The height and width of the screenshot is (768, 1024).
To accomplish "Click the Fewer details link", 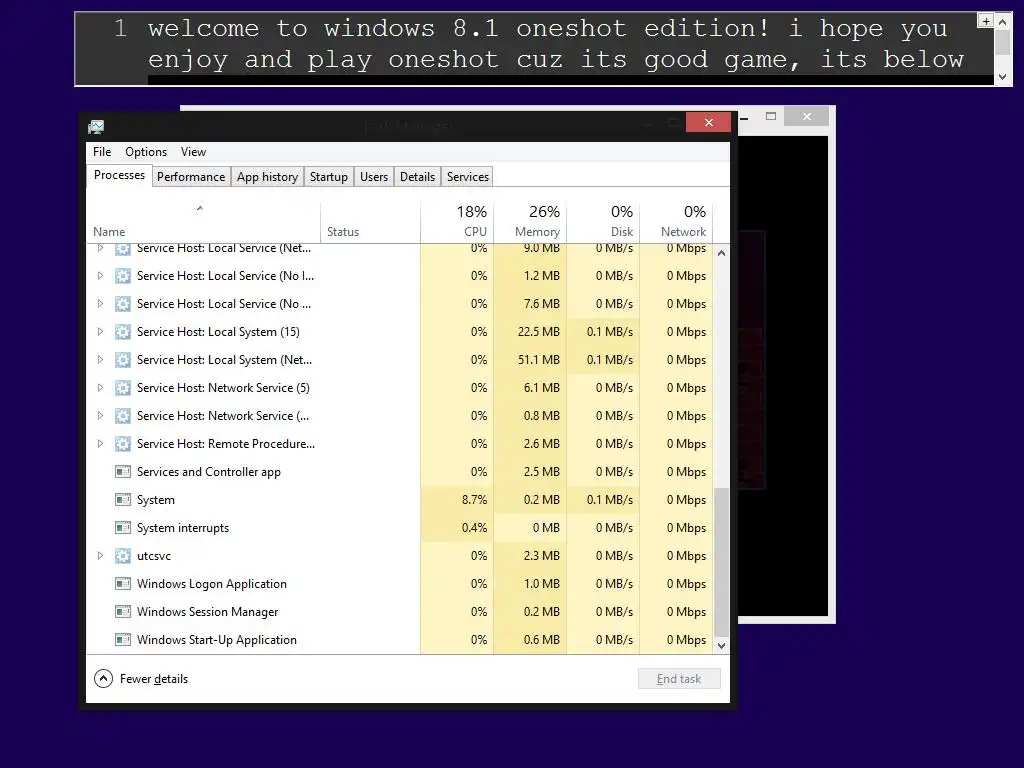I will [153, 679].
